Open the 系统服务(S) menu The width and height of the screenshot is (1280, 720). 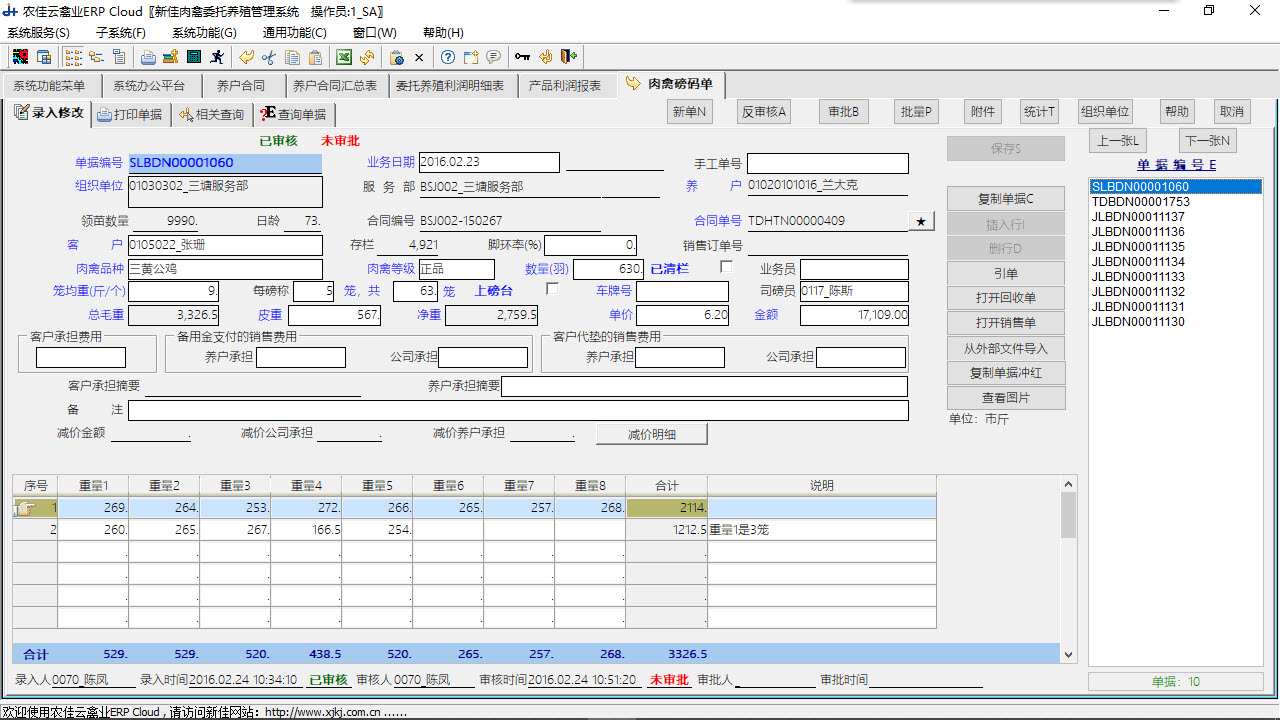click(x=38, y=33)
